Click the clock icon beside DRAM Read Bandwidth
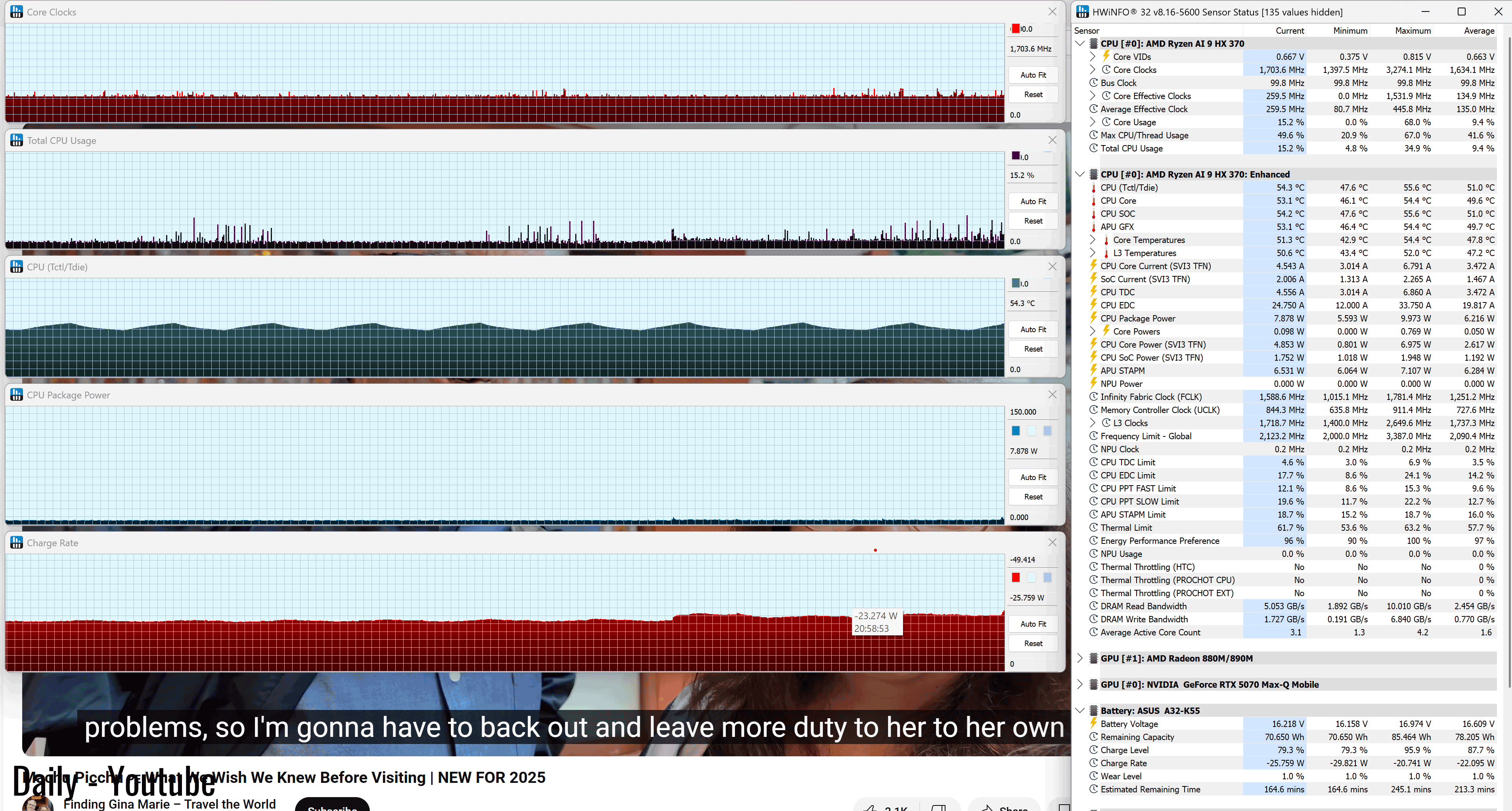 point(1093,606)
